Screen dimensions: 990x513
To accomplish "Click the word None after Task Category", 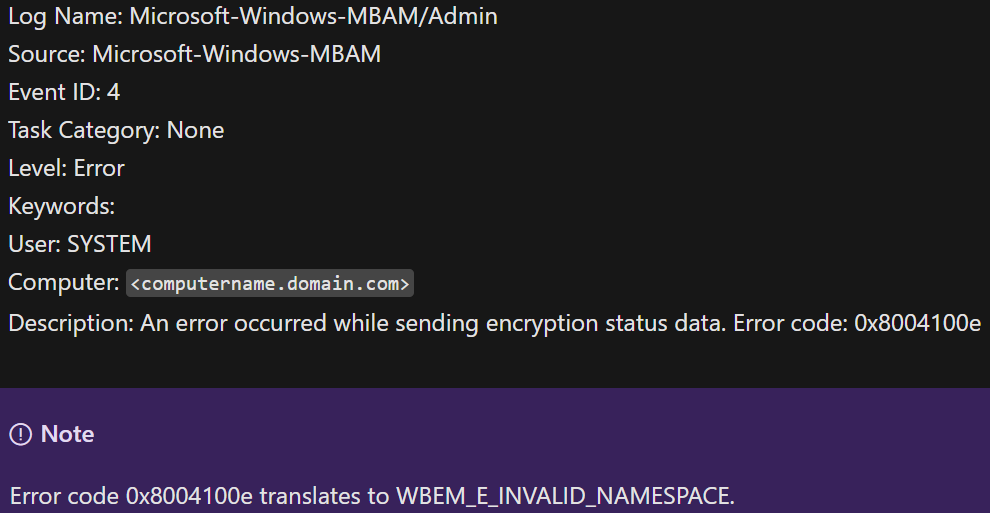I will coord(195,130).
